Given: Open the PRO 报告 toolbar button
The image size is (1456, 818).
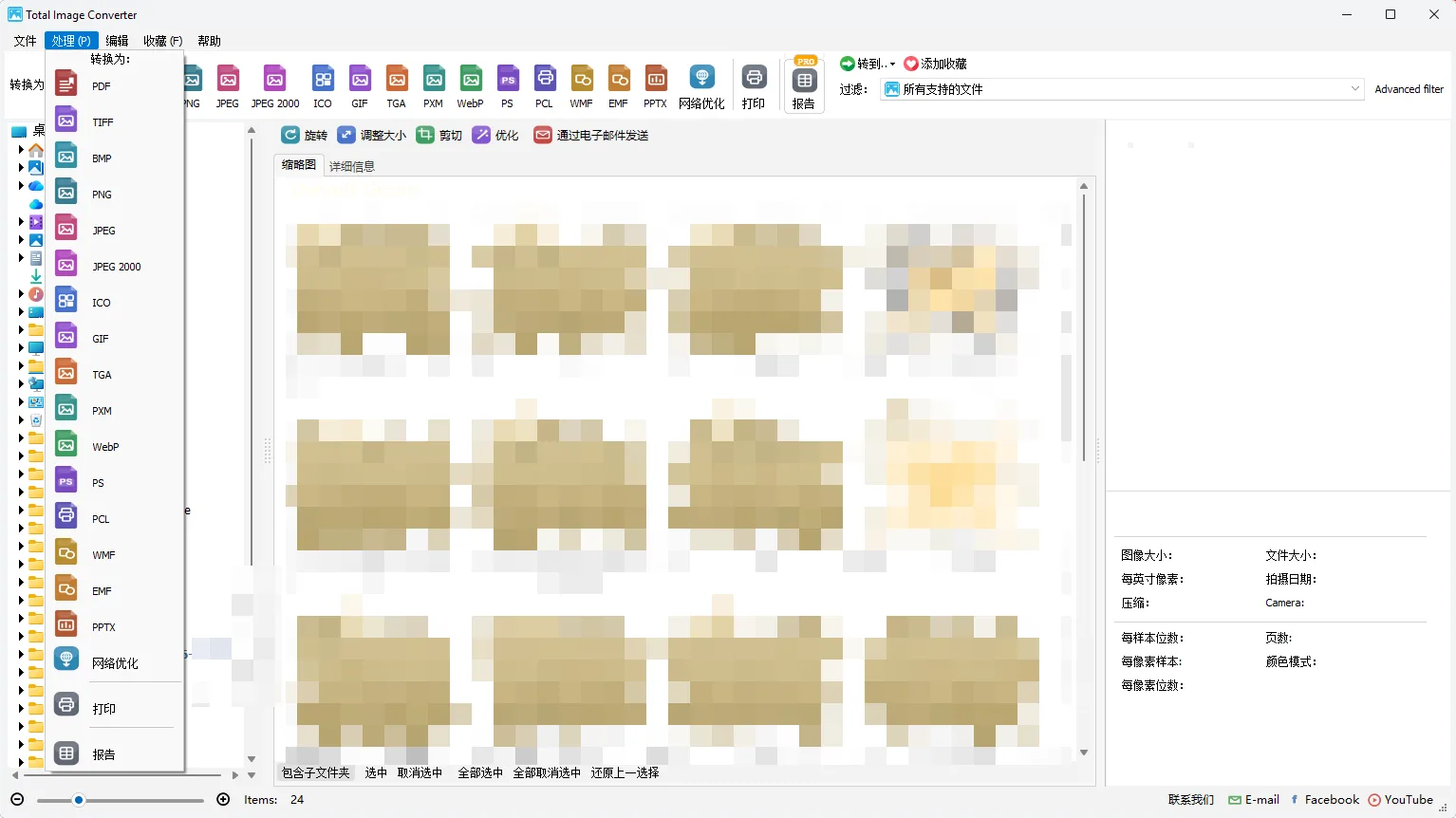Looking at the screenshot, I should click(804, 85).
